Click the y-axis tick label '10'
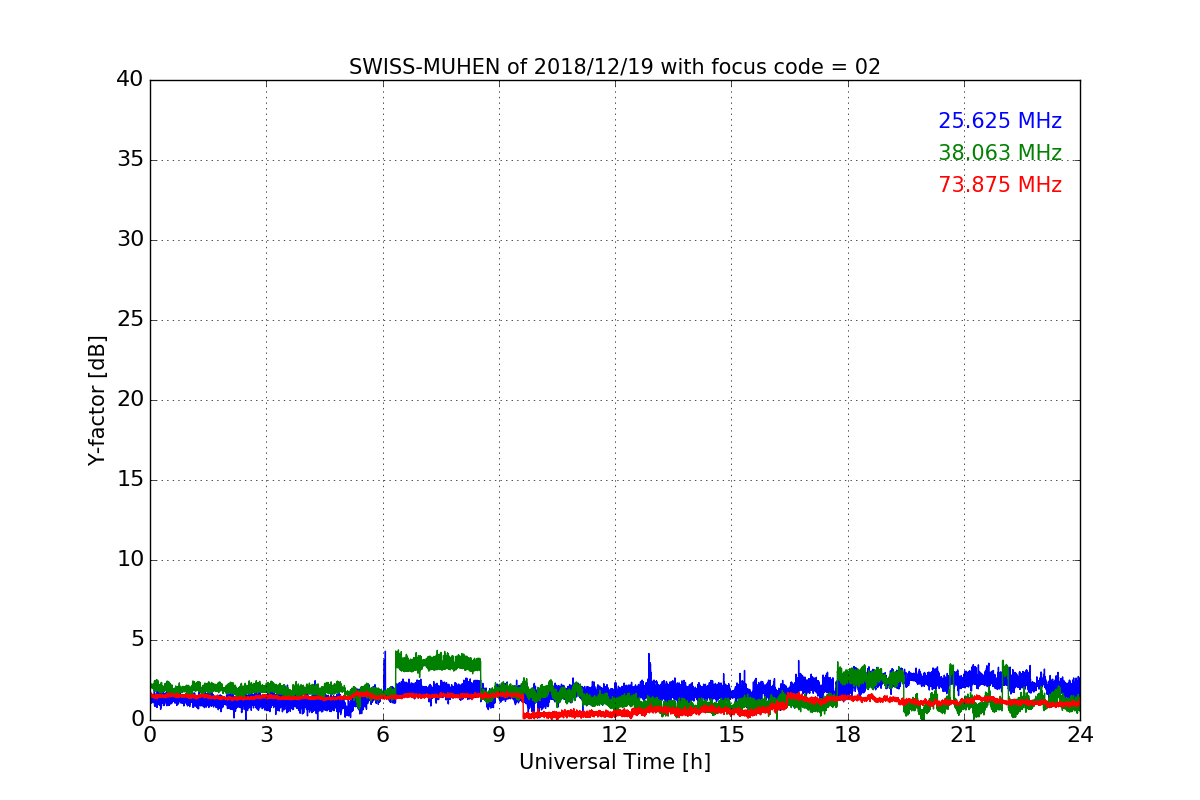The width and height of the screenshot is (1200, 800). point(130,559)
